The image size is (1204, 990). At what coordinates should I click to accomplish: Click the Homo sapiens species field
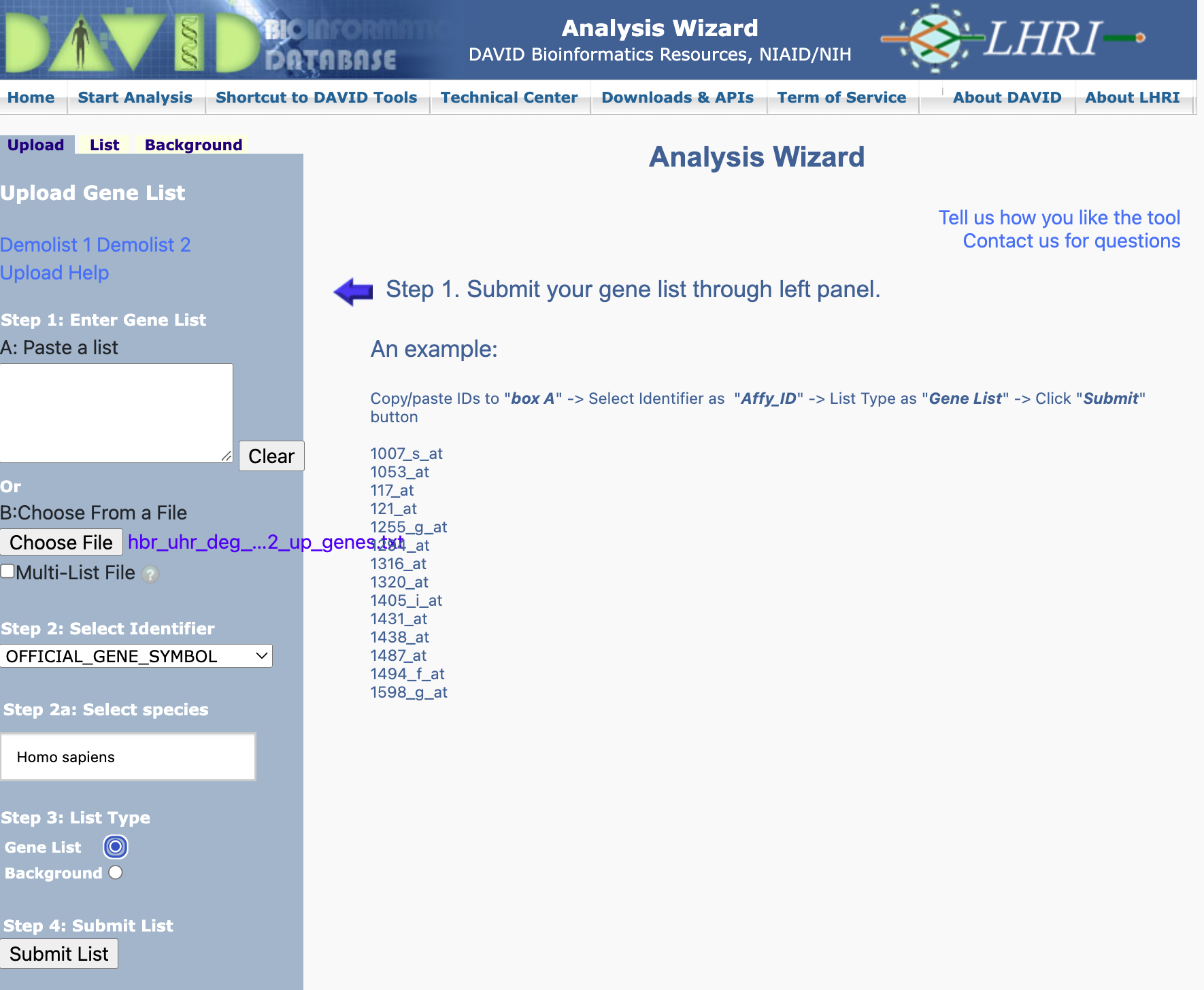coord(128,757)
